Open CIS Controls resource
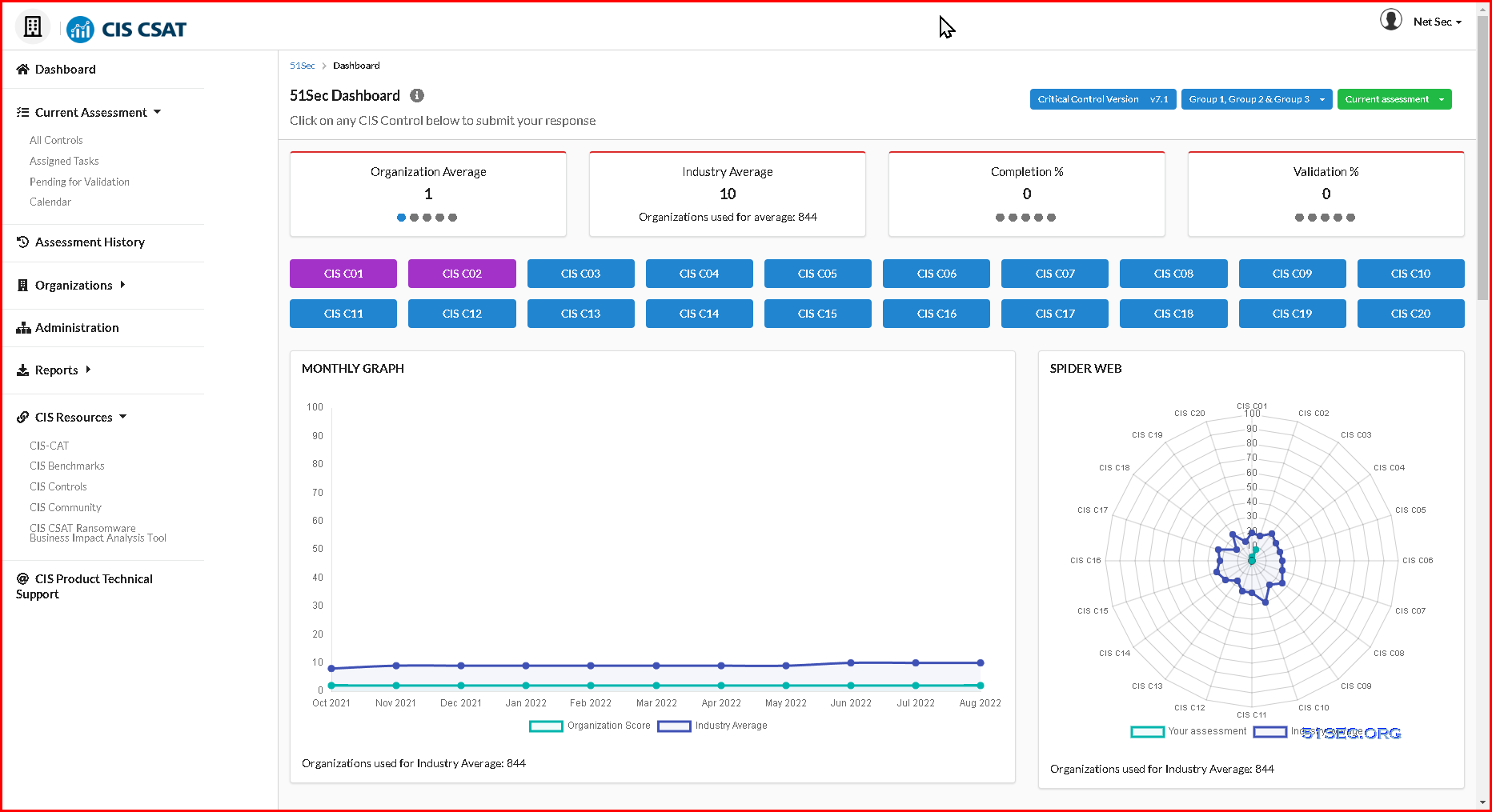This screenshot has width=1492, height=812. [58, 486]
